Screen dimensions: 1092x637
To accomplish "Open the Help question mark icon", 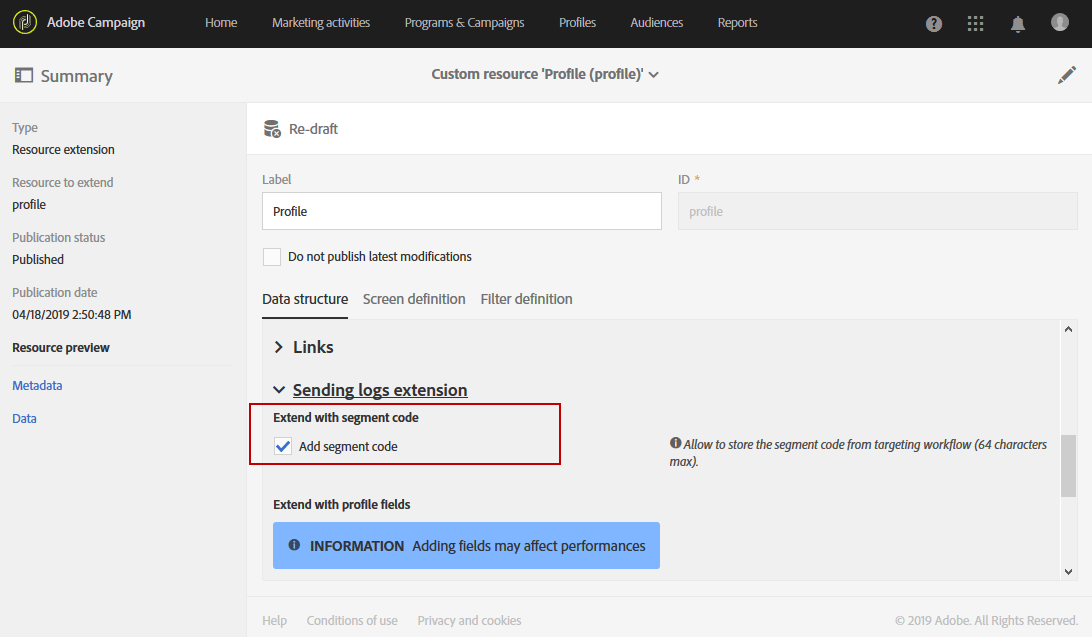I will point(933,23).
